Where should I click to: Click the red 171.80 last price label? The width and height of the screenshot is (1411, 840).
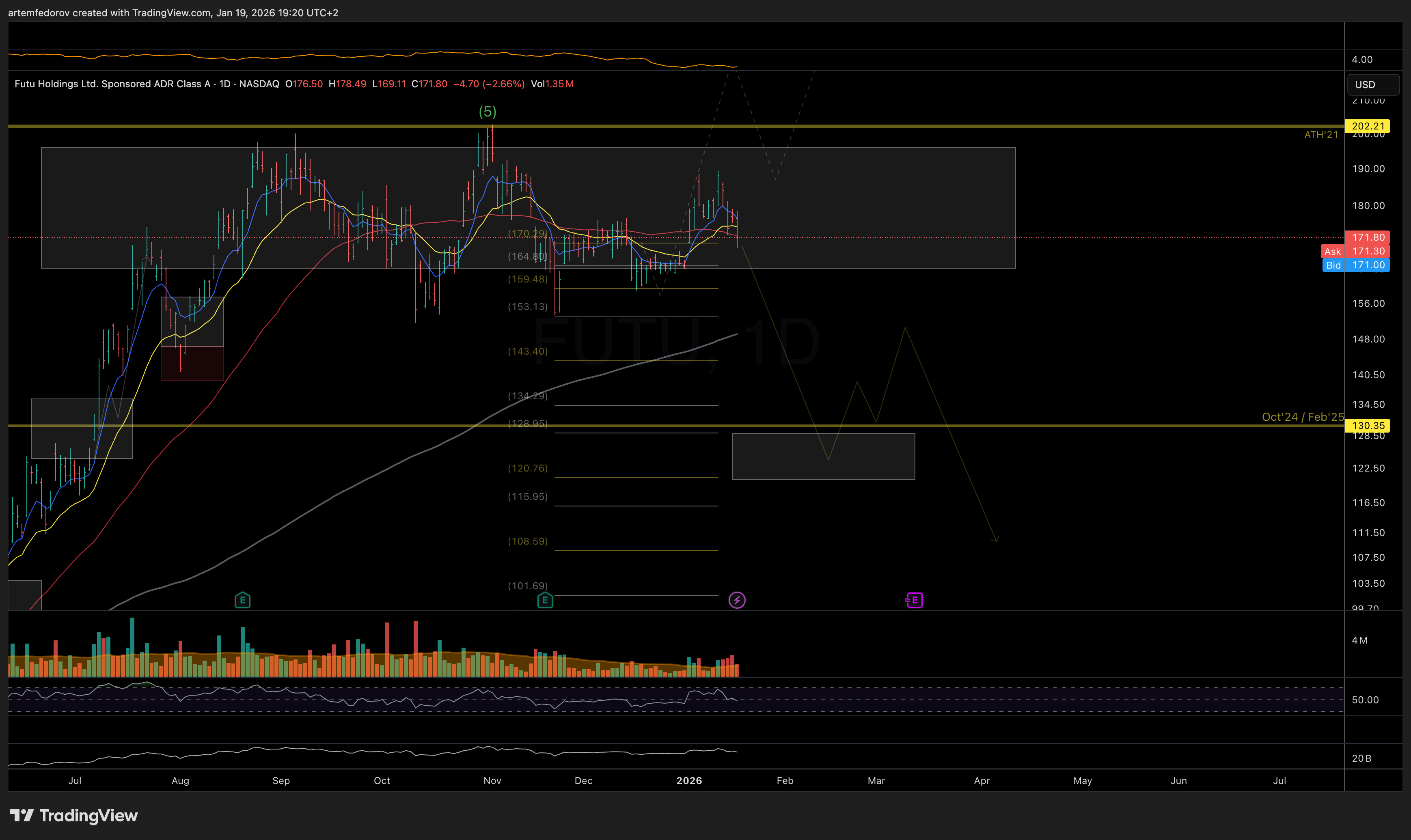click(x=1368, y=237)
